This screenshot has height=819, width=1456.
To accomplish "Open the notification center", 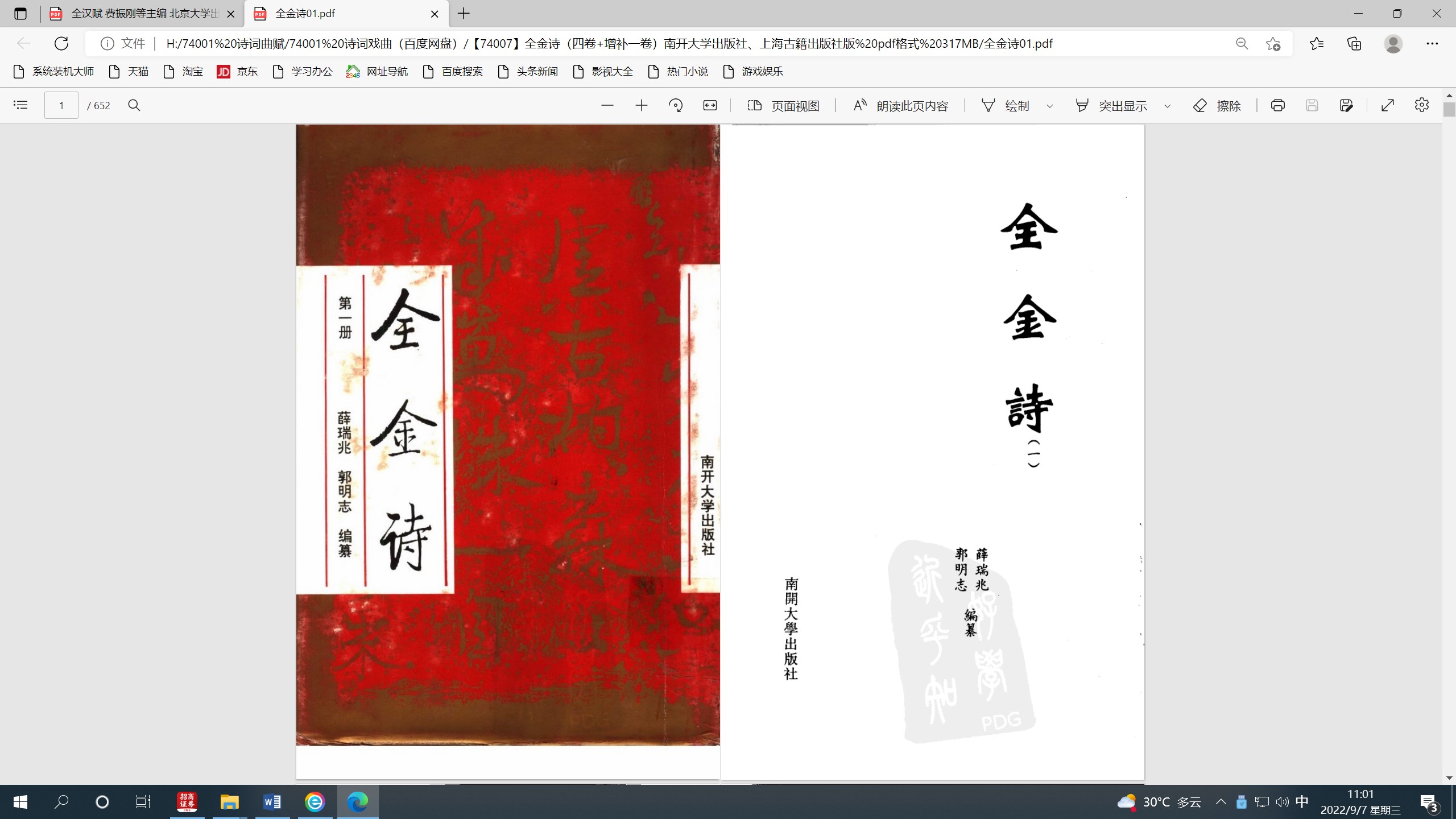I will [1430, 803].
